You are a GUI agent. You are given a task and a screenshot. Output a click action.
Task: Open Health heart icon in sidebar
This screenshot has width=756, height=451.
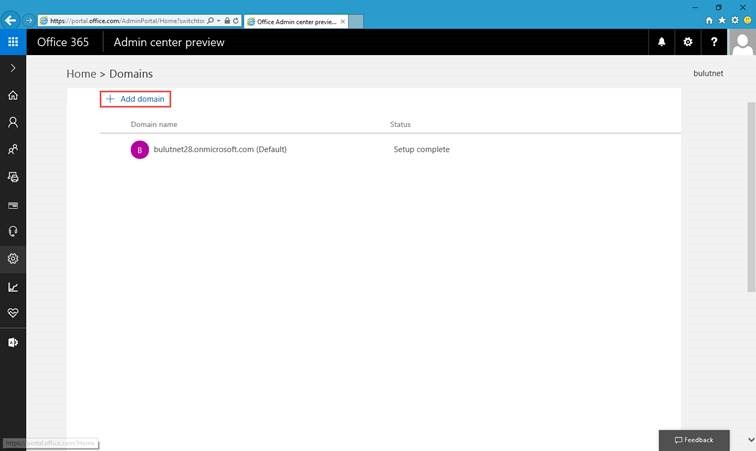[13, 313]
